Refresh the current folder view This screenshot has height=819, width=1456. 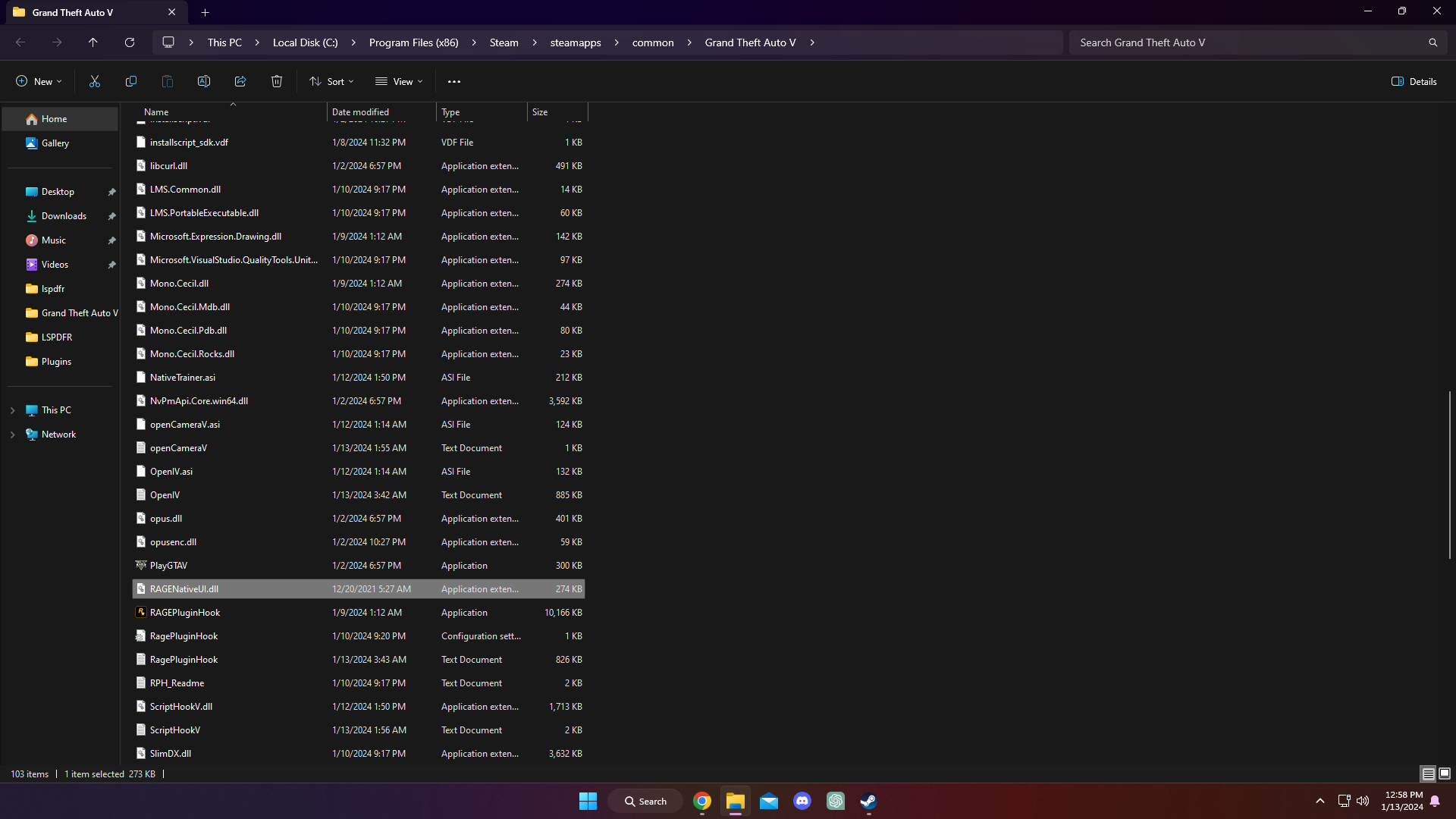130,42
